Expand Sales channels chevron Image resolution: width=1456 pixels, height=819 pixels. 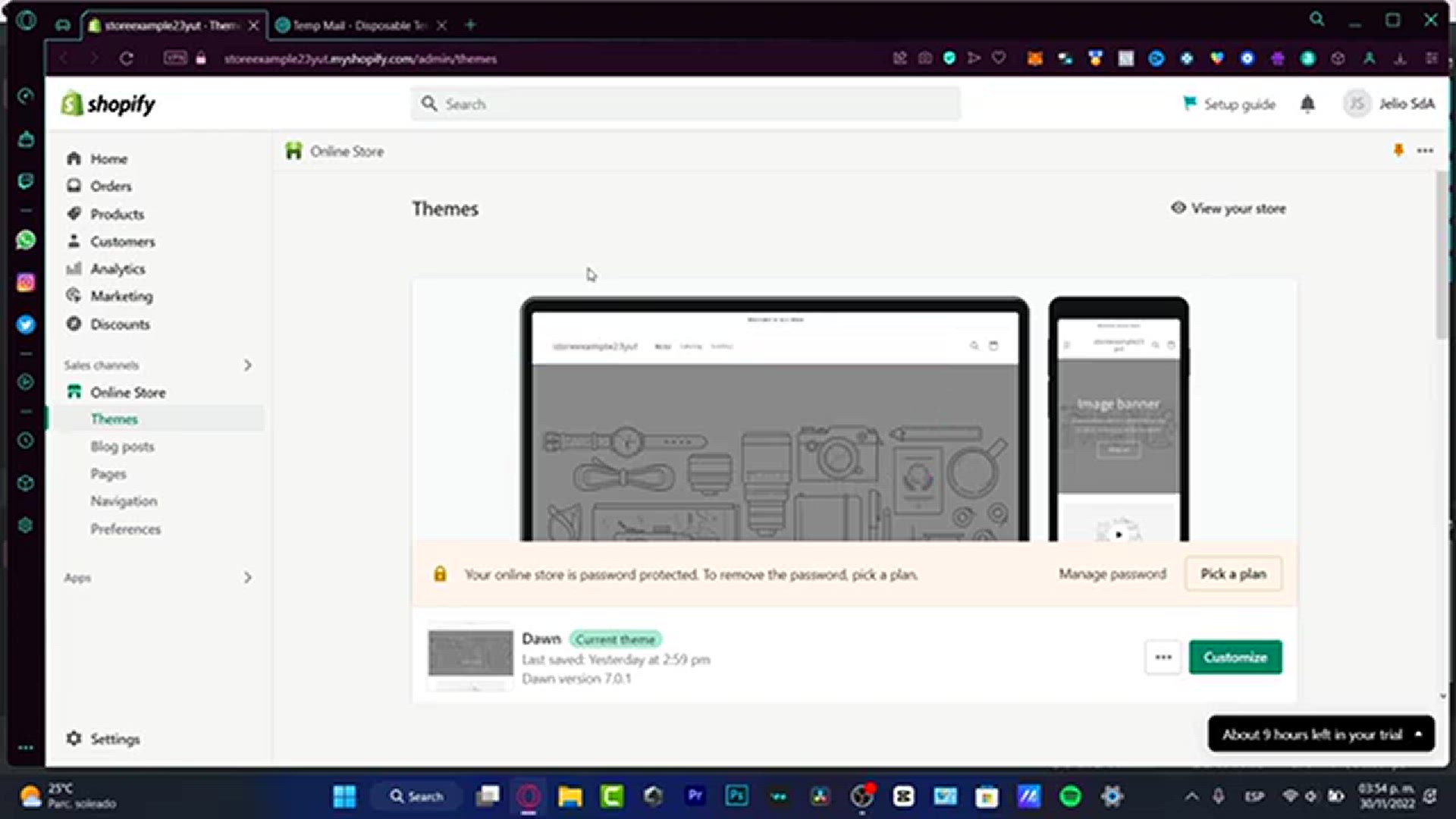coord(247,365)
